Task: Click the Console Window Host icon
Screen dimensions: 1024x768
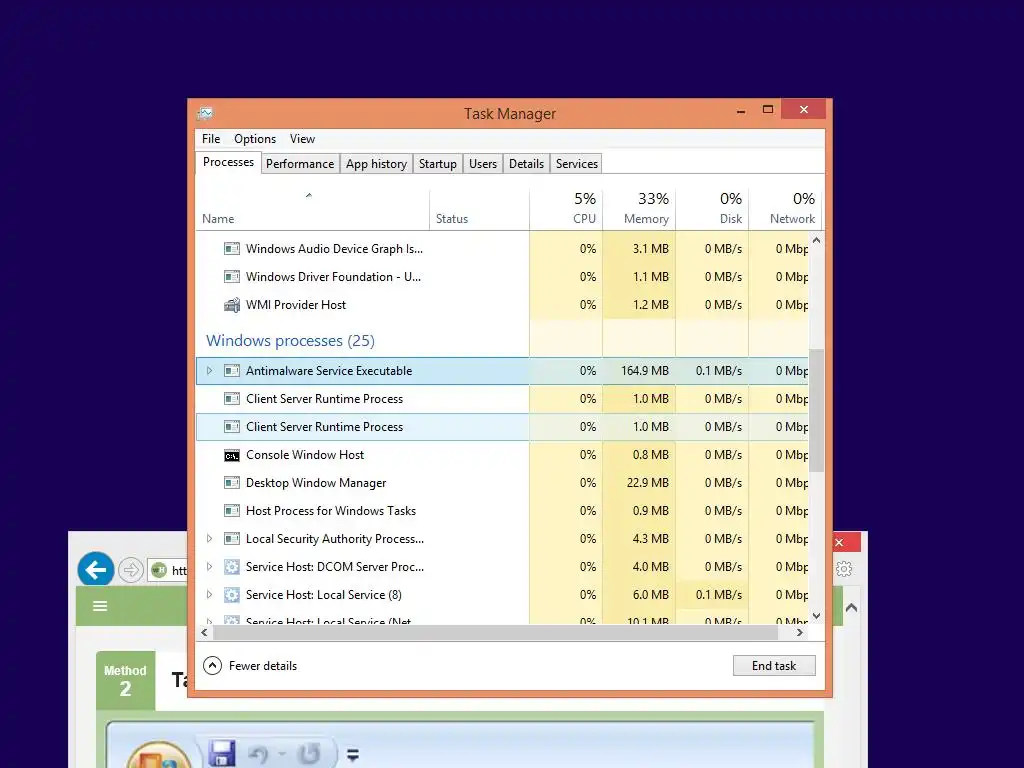Action: coord(232,455)
